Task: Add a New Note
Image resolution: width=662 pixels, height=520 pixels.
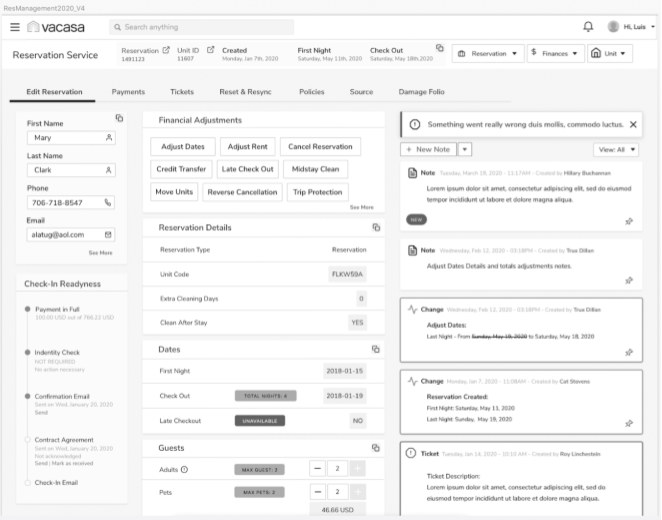Action: [x=428, y=149]
